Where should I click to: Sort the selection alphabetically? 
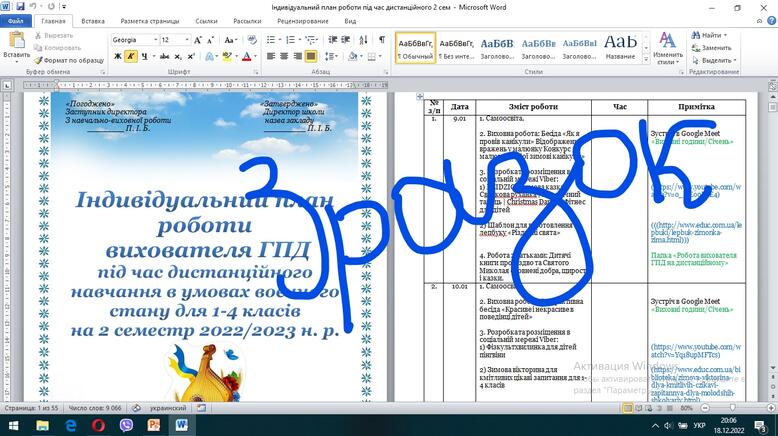[x=363, y=40]
